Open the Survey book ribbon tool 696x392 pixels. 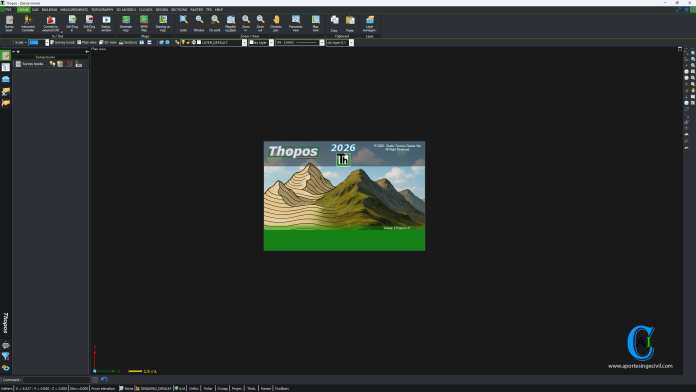pyautogui.click(x=9, y=23)
